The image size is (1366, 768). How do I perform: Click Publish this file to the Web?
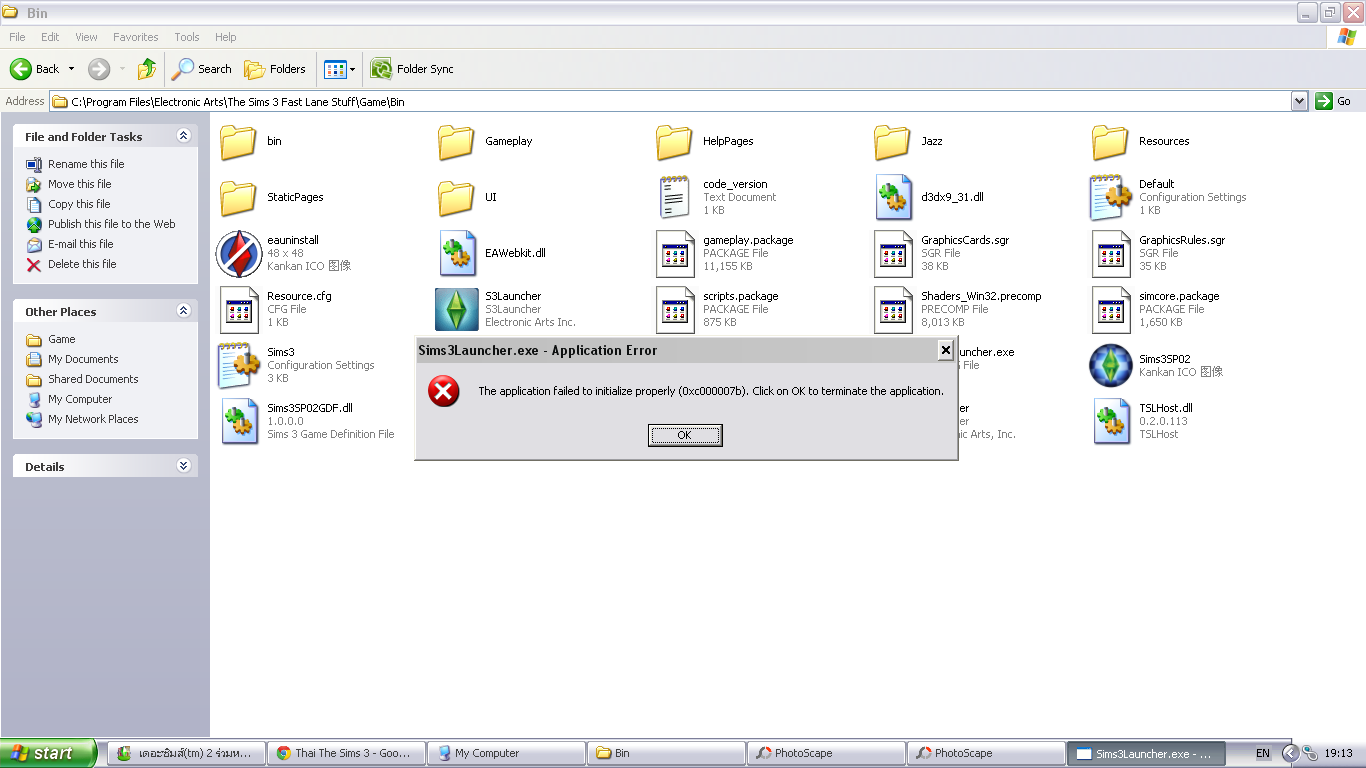[112, 224]
